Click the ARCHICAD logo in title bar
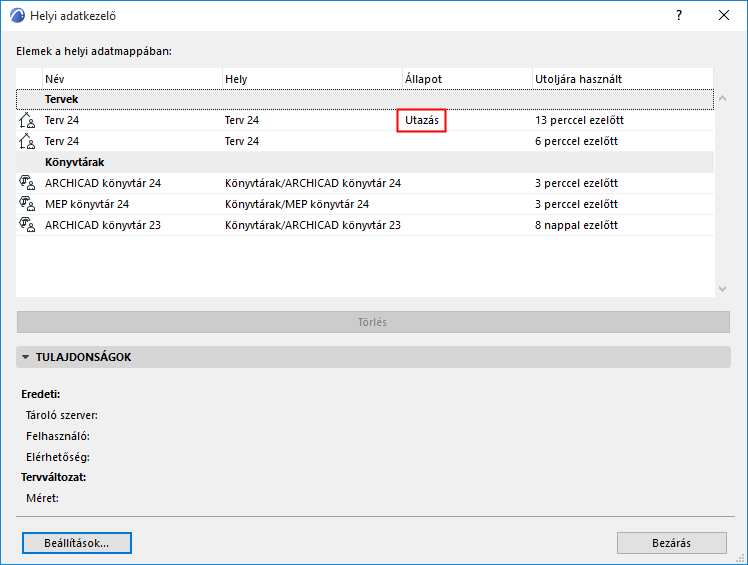This screenshot has width=748, height=565. 17,16
